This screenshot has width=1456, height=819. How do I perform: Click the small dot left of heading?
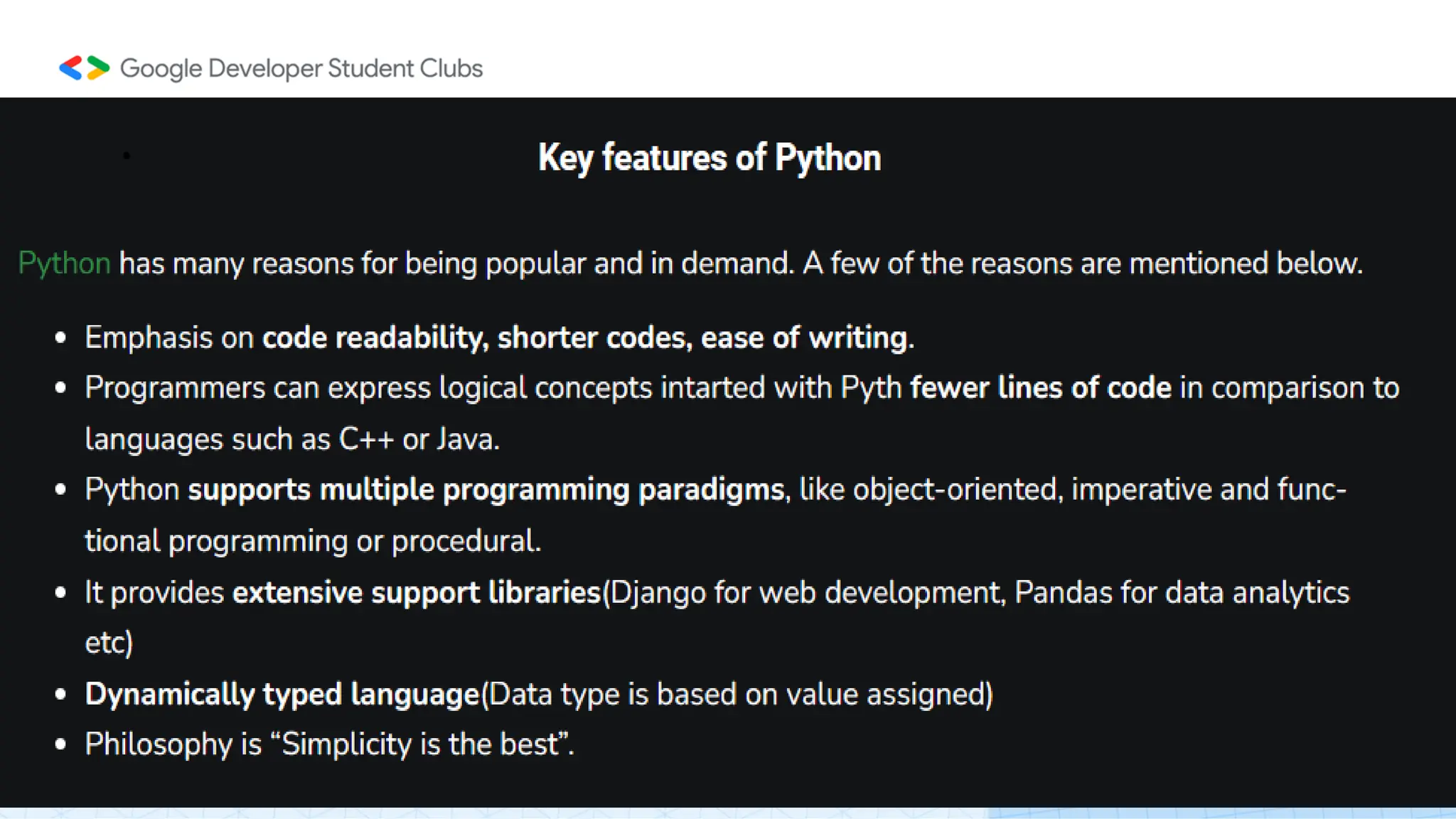click(x=127, y=156)
